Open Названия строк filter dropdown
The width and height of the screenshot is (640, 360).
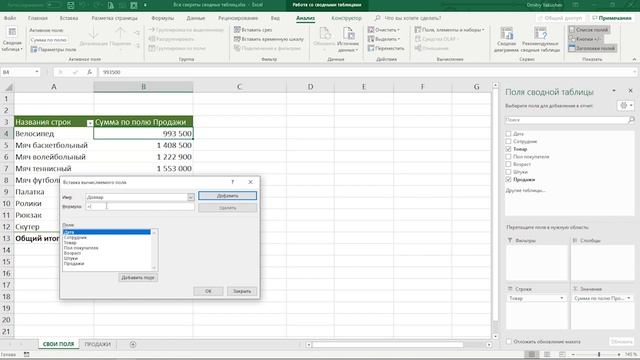[x=90, y=123]
